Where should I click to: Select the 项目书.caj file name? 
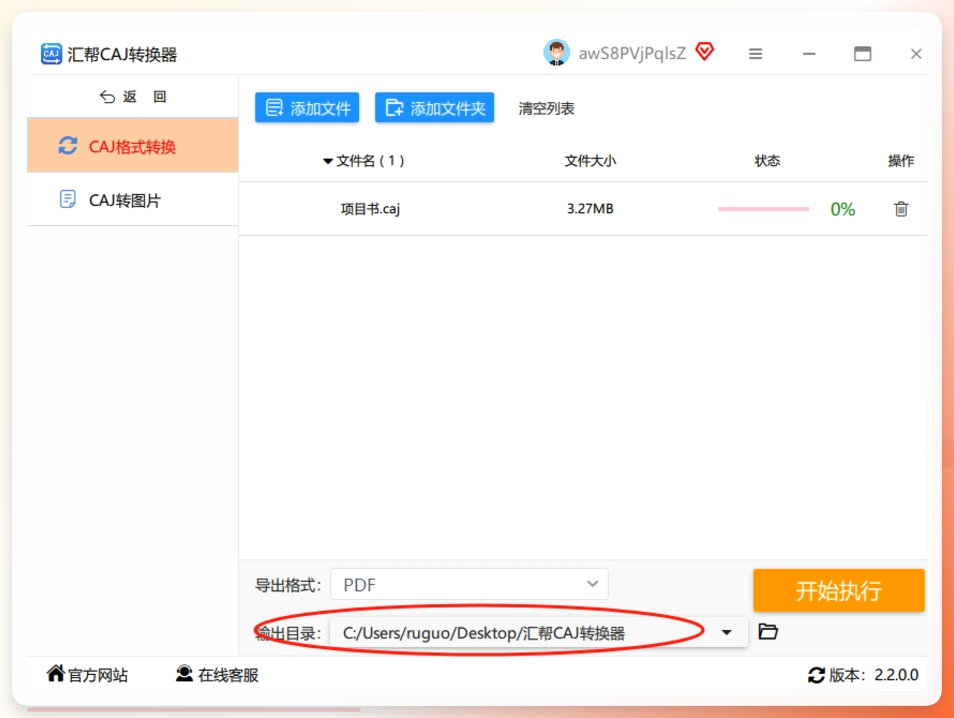click(370, 209)
